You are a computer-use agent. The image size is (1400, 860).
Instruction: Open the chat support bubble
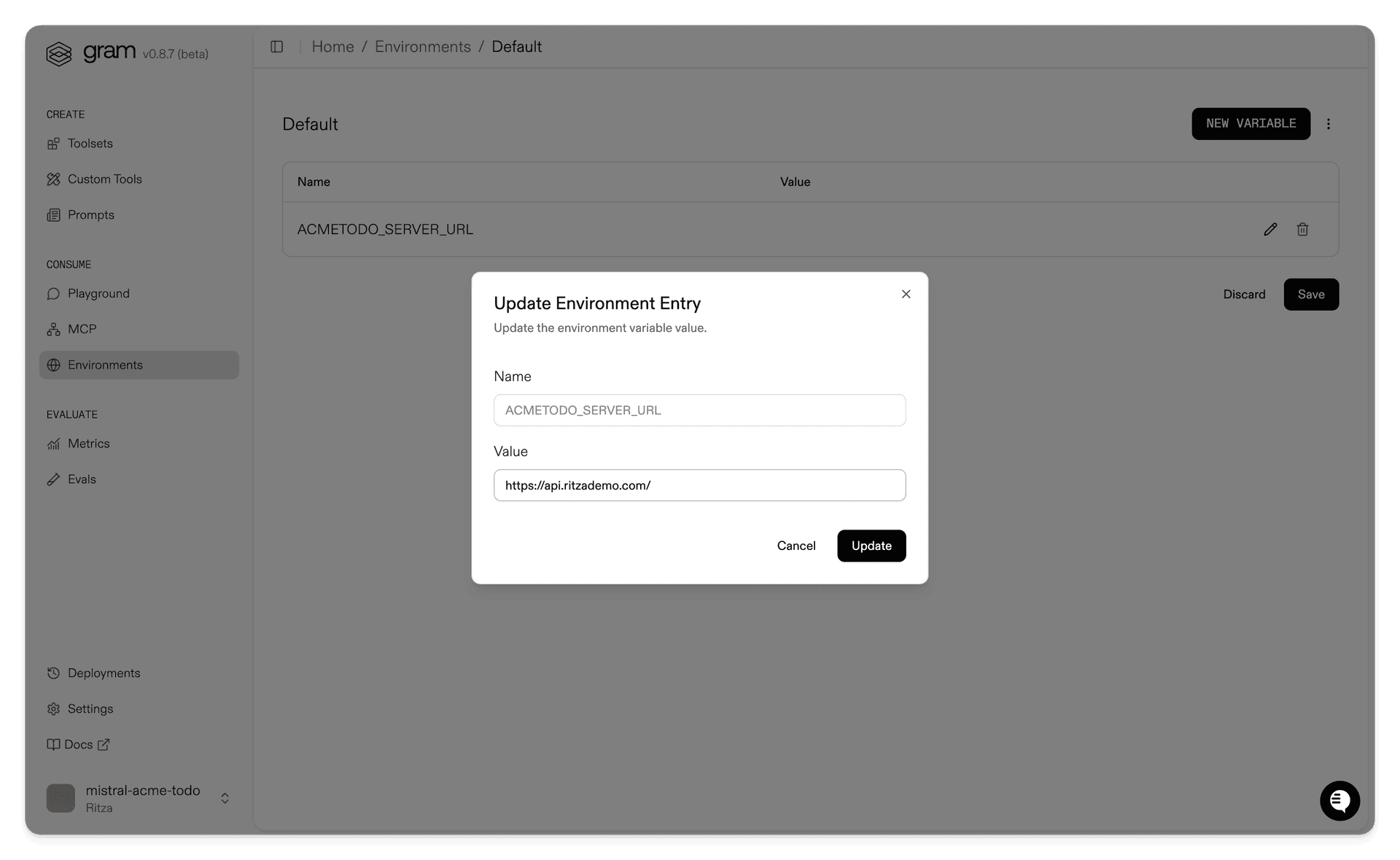[x=1339, y=800]
